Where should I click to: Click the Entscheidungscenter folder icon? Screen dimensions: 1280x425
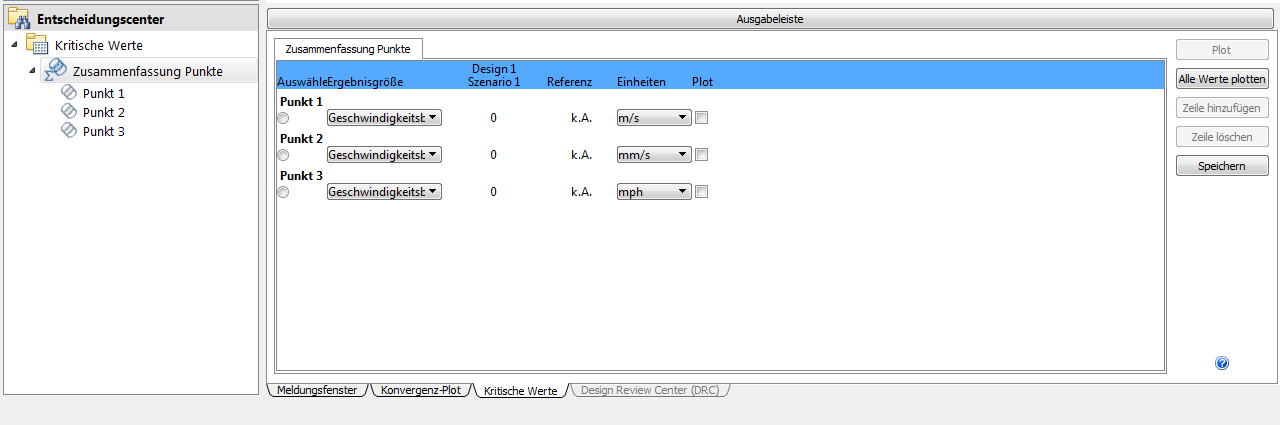19,19
